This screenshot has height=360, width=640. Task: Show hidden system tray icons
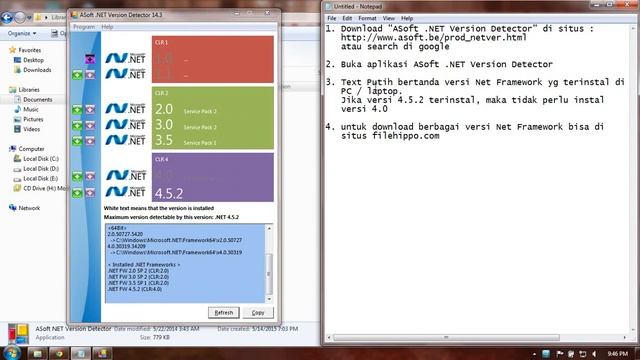534,354
